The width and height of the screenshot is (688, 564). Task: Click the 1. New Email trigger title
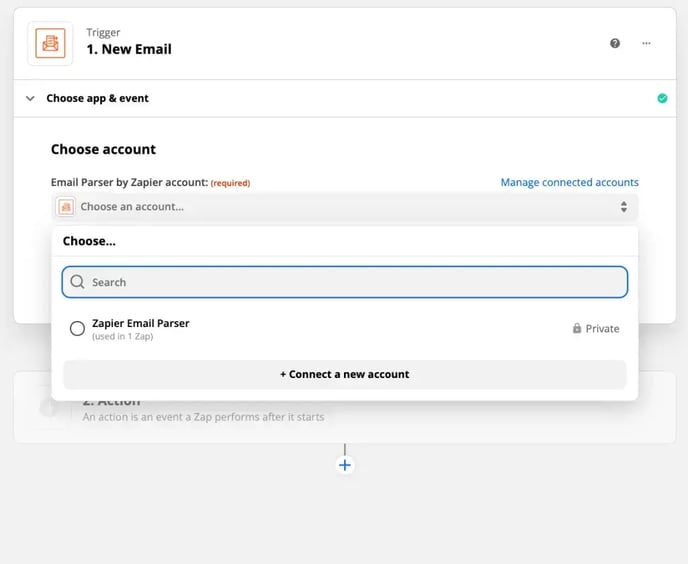[129, 49]
